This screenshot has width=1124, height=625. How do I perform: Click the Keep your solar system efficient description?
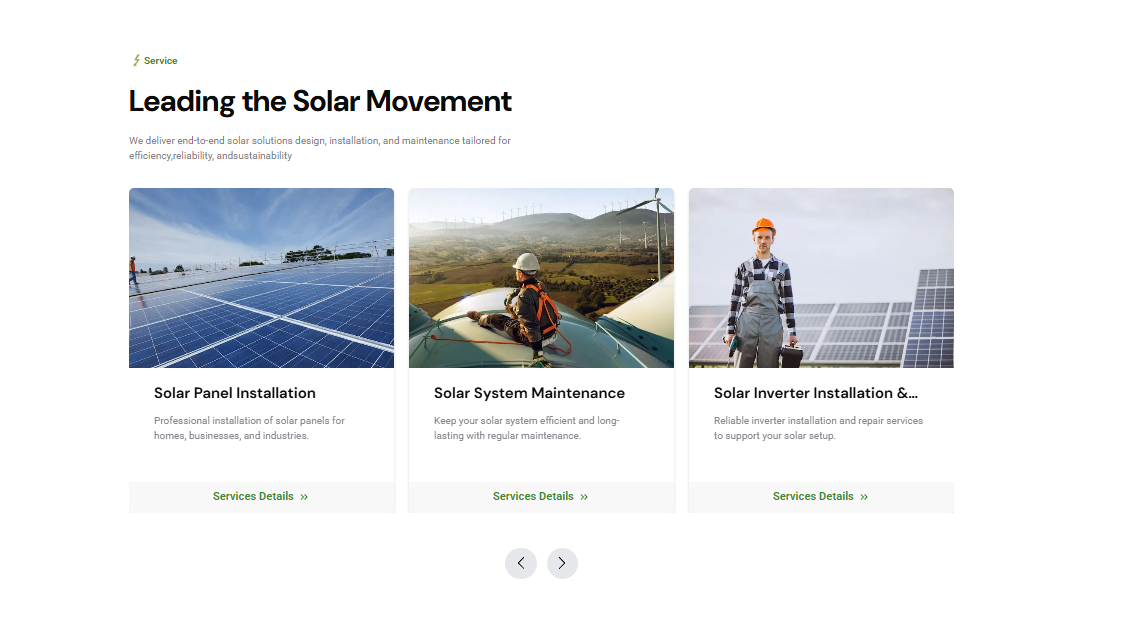tap(526, 428)
